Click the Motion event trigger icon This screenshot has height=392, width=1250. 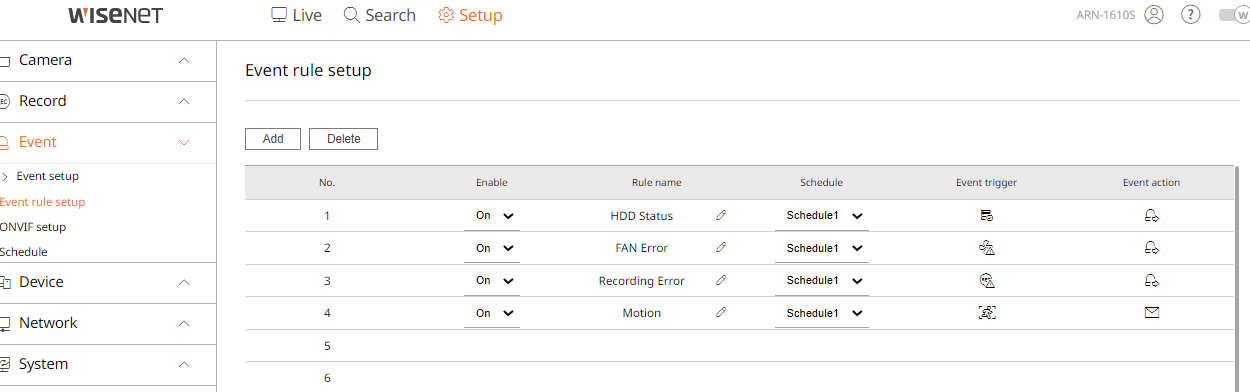[x=986, y=313]
